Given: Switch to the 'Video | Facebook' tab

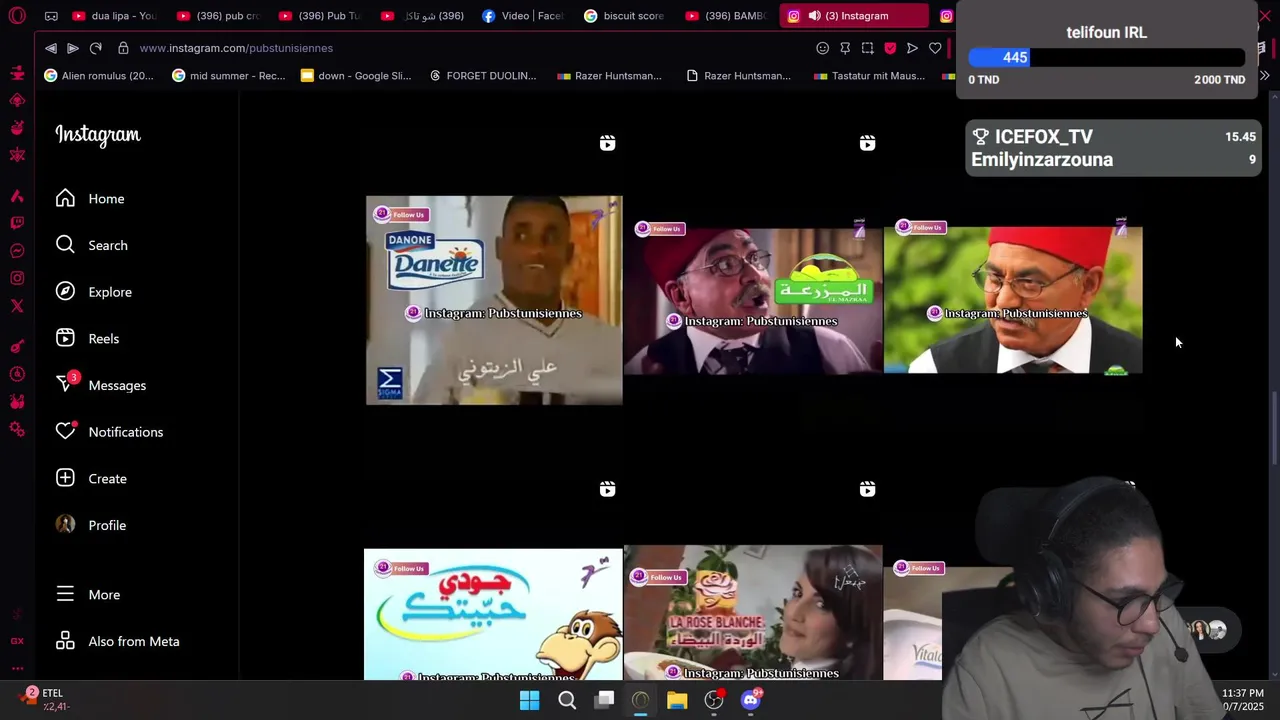Looking at the screenshot, I should (x=523, y=16).
